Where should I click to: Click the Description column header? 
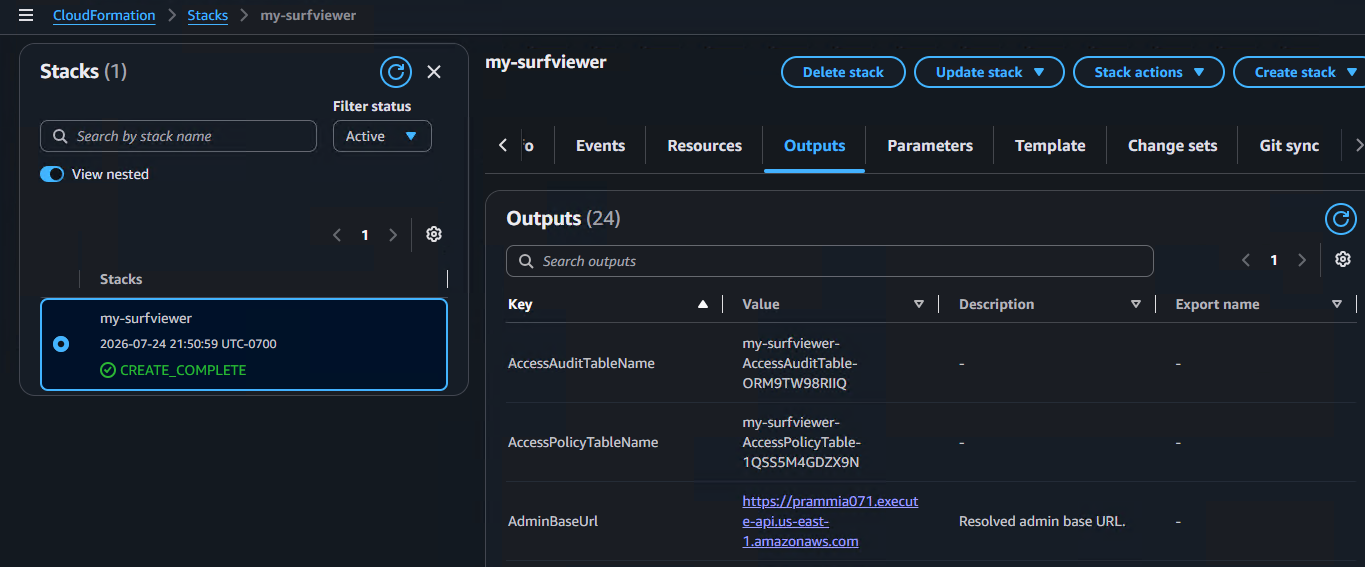(x=996, y=304)
